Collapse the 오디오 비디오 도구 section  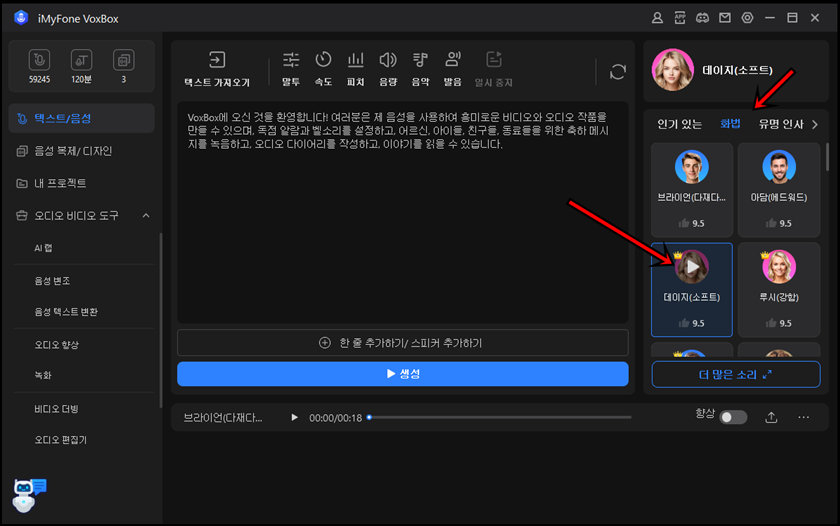point(146,216)
